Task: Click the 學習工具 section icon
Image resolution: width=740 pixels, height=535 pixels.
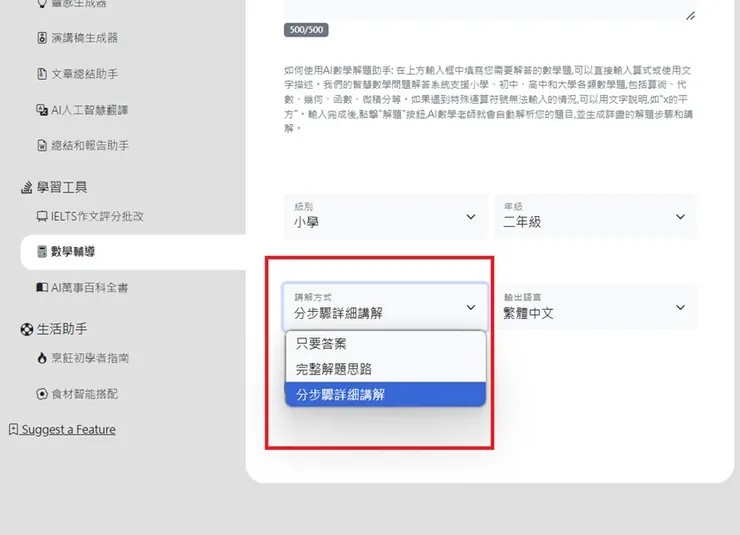Action: (27, 187)
